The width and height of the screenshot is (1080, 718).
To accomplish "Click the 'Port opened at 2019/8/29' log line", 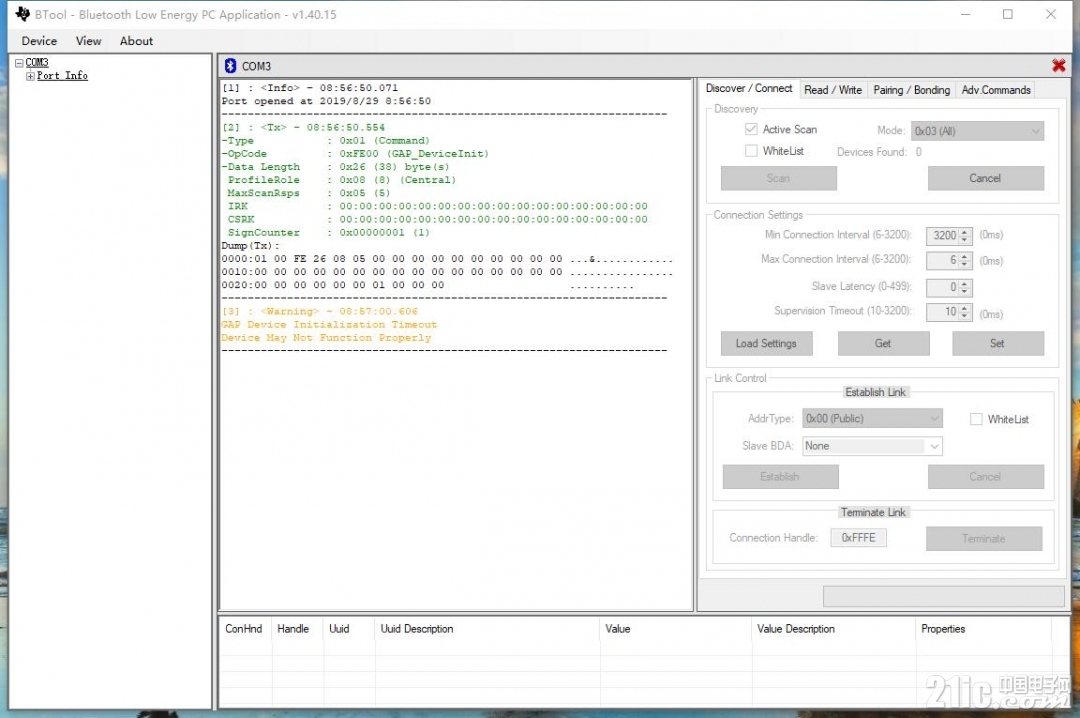I will [326, 101].
